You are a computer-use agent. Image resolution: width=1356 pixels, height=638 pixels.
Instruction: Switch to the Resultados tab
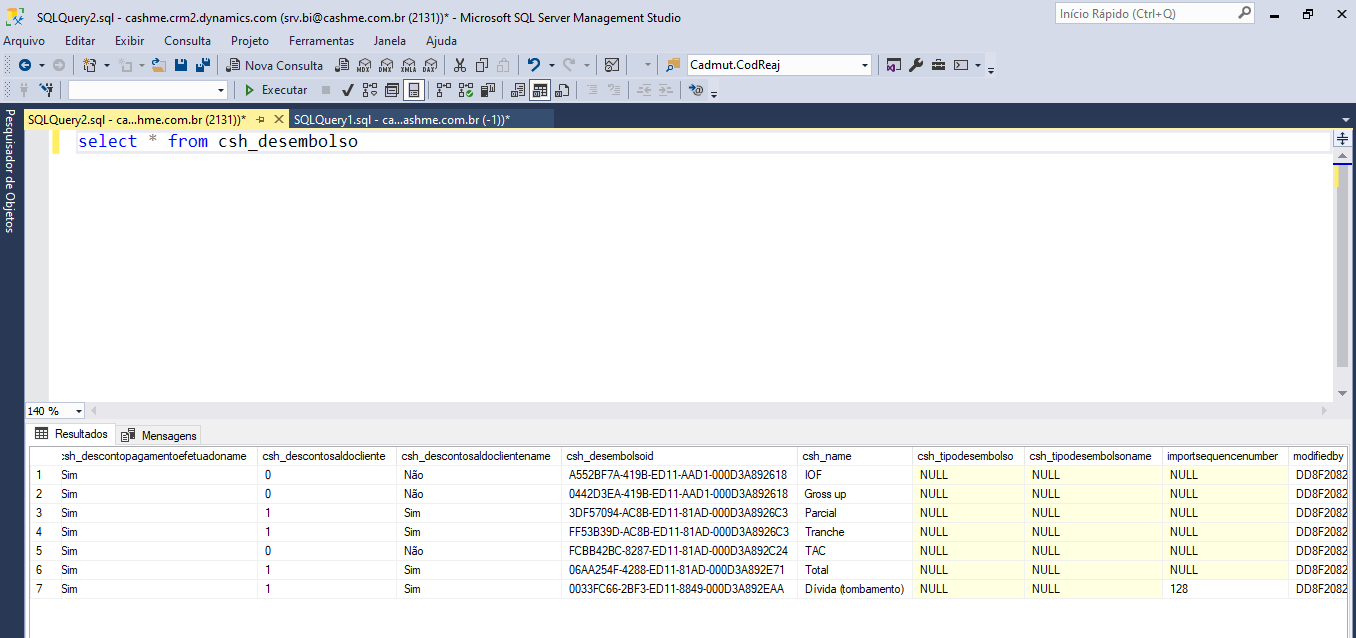tap(71, 434)
